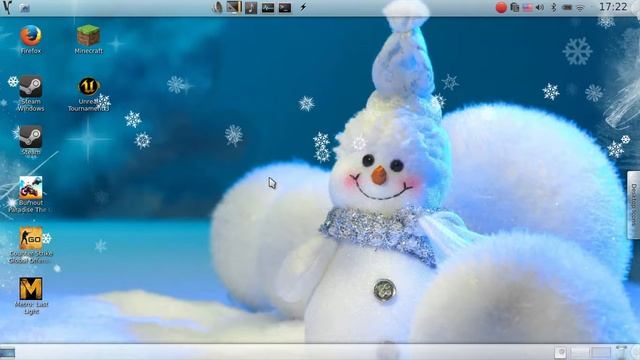Click the speaker launcher in top panel center
The width and height of the screenshot is (640, 360).
click(x=218, y=7)
